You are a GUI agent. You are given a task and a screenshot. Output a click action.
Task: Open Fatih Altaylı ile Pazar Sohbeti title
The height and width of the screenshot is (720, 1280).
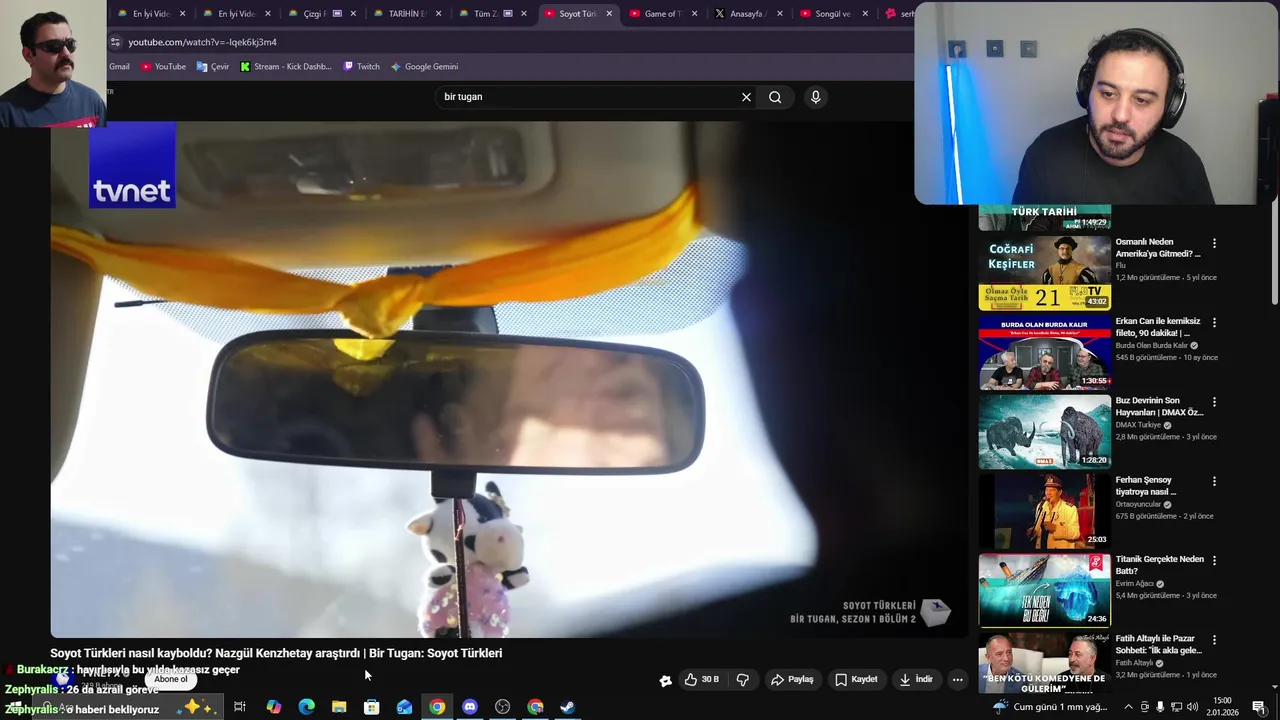click(x=1159, y=644)
